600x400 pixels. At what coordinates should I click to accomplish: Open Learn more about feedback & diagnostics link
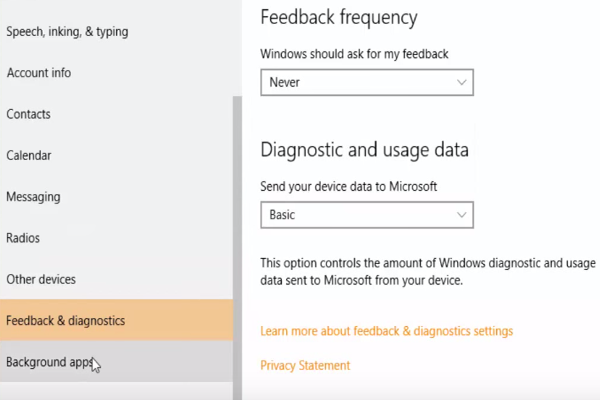(386, 331)
